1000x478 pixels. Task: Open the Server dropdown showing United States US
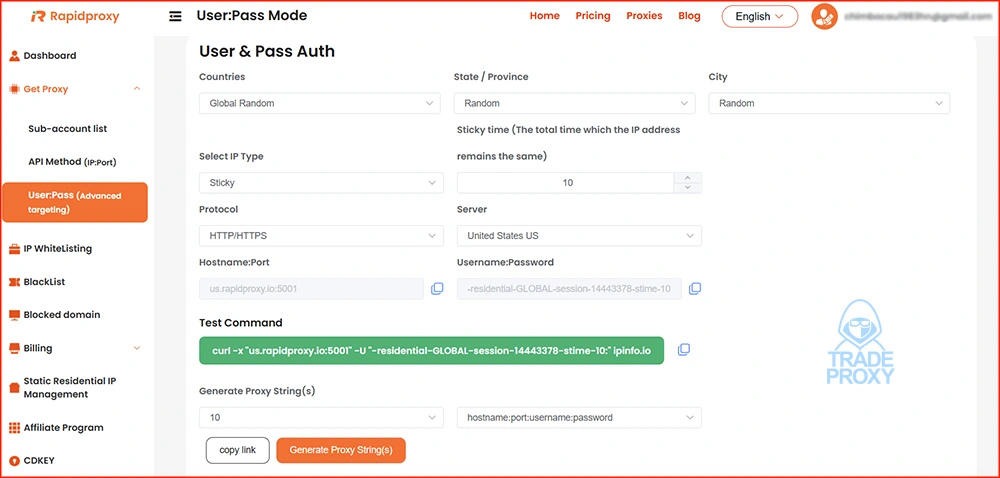578,236
